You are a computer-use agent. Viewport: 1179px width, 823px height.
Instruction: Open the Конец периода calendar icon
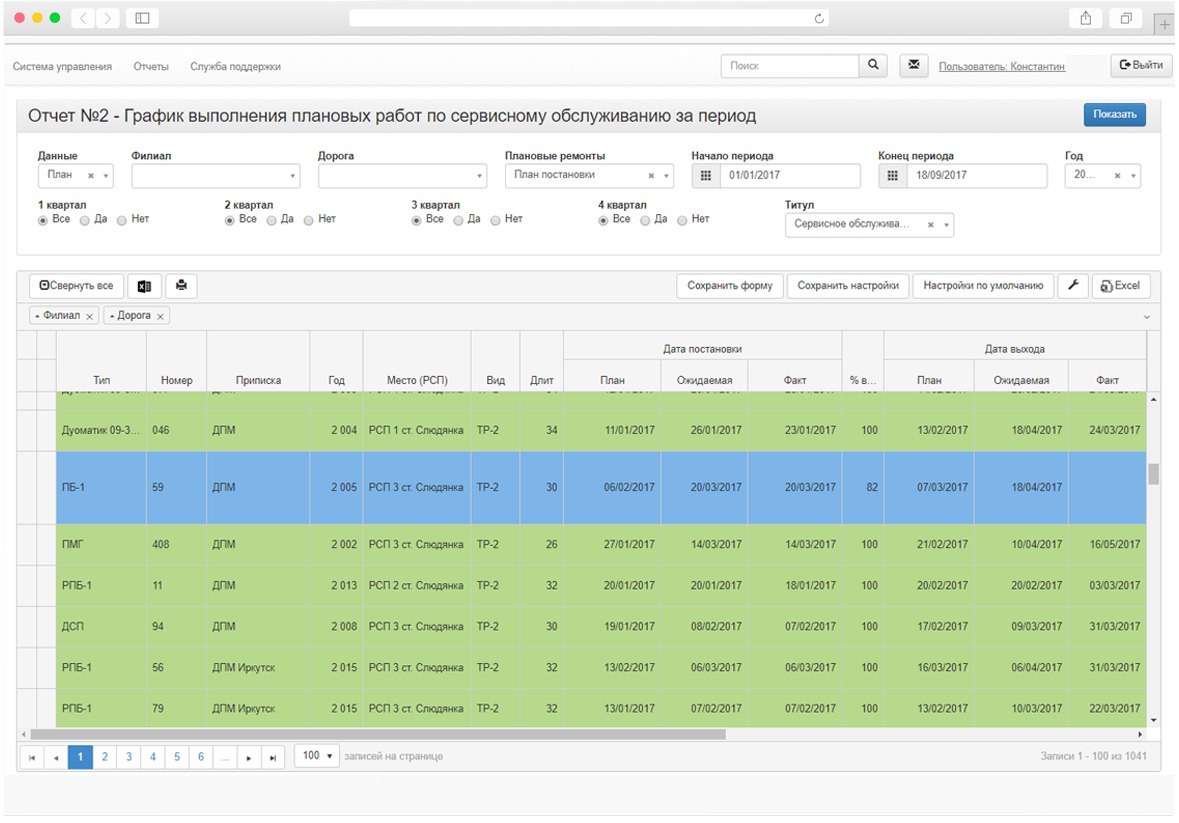coord(893,175)
